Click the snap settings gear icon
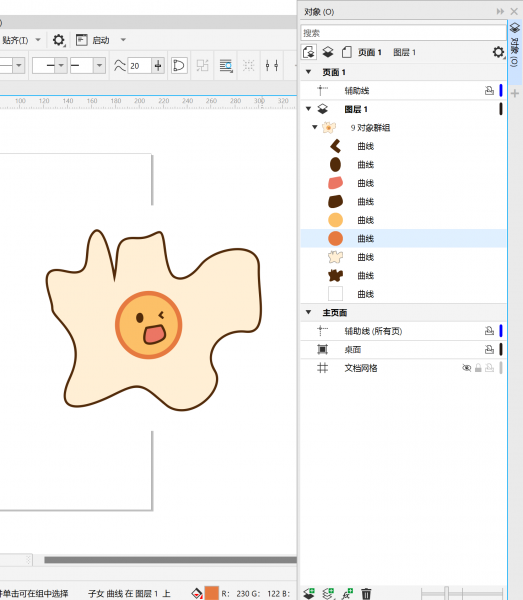 point(59,40)
